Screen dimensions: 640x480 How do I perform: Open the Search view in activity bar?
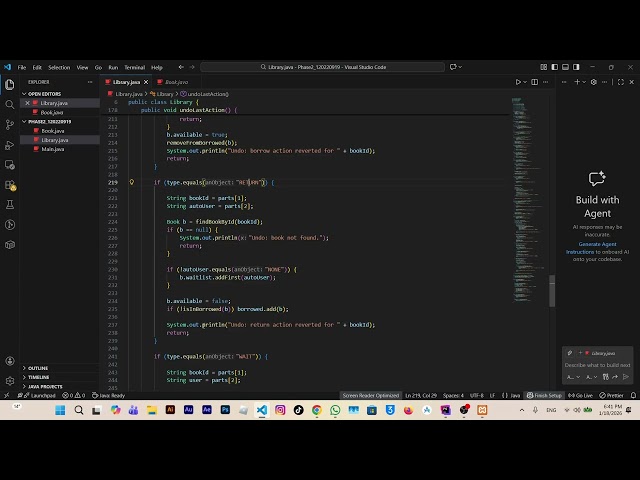click(x=10, y=104)
